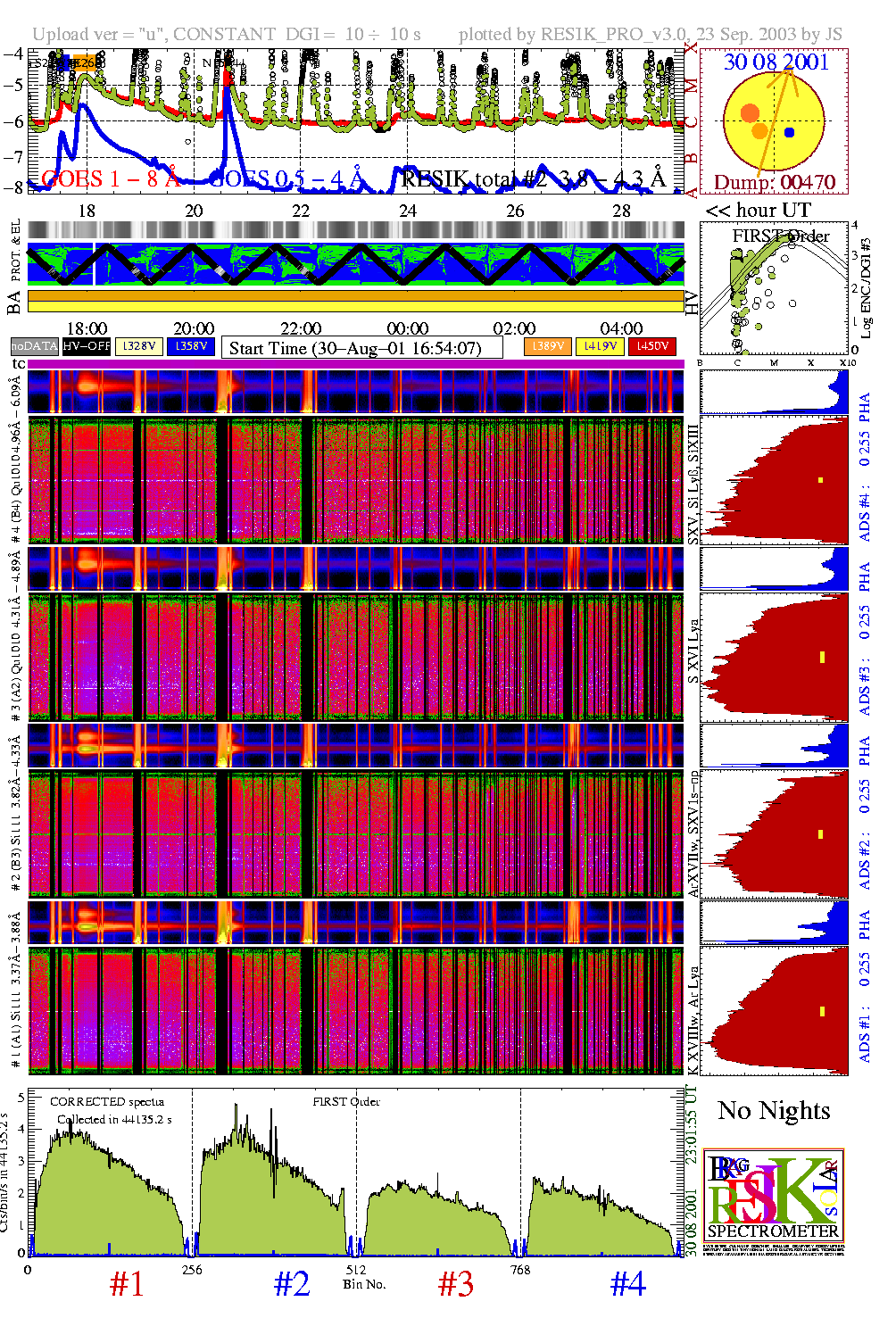Click the yellow marker in ADS #1 histogram
The height and width of the screenshot is (1318, 896).
coord(822,1012)
